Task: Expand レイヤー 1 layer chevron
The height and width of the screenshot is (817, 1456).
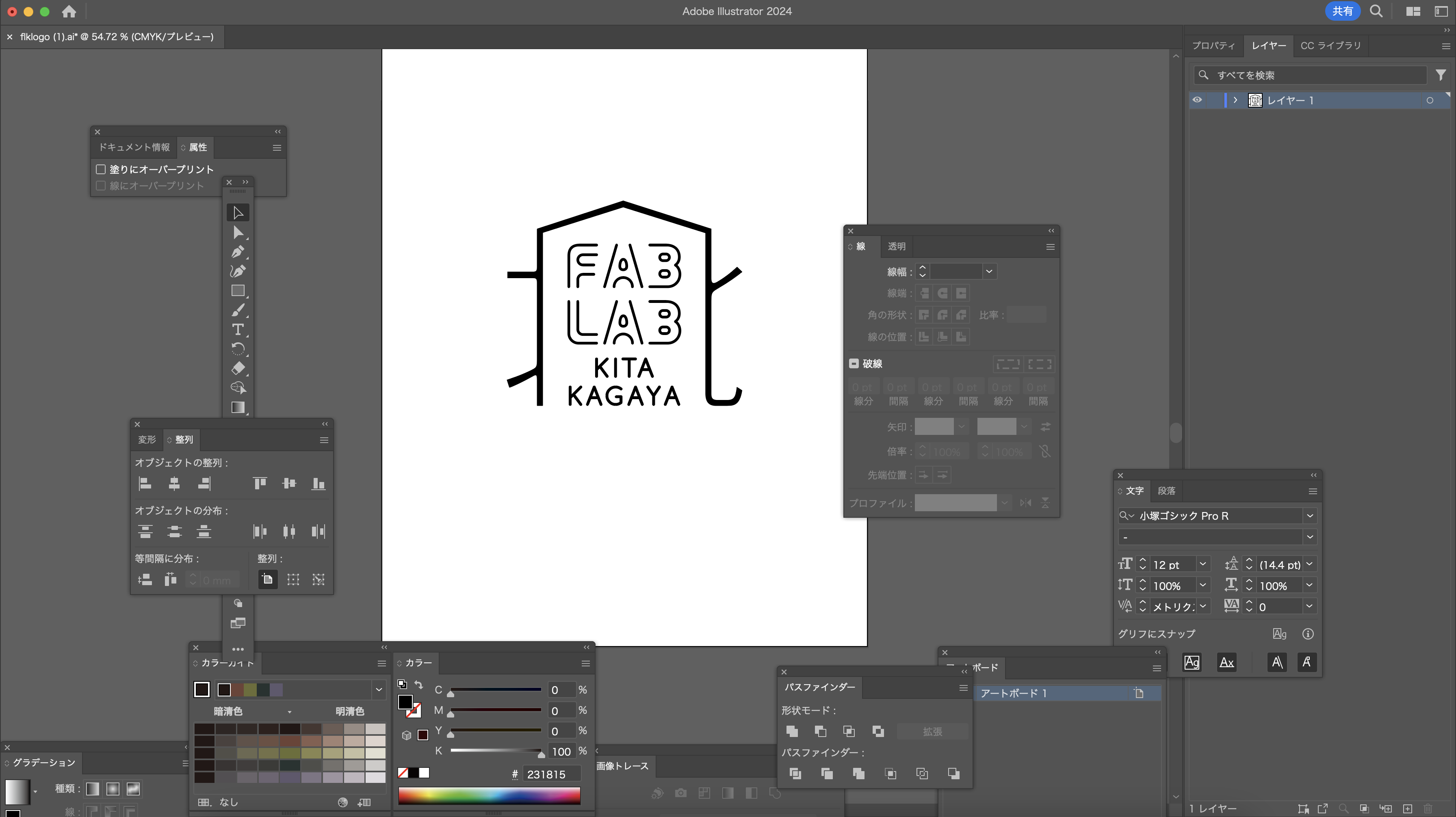Action: [x=1235, y=100]
